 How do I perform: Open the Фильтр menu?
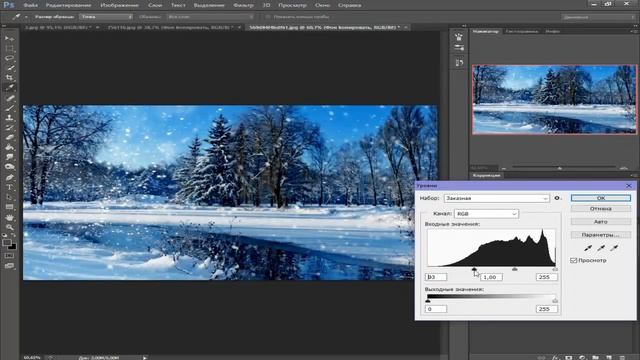[x=243, y=5]
